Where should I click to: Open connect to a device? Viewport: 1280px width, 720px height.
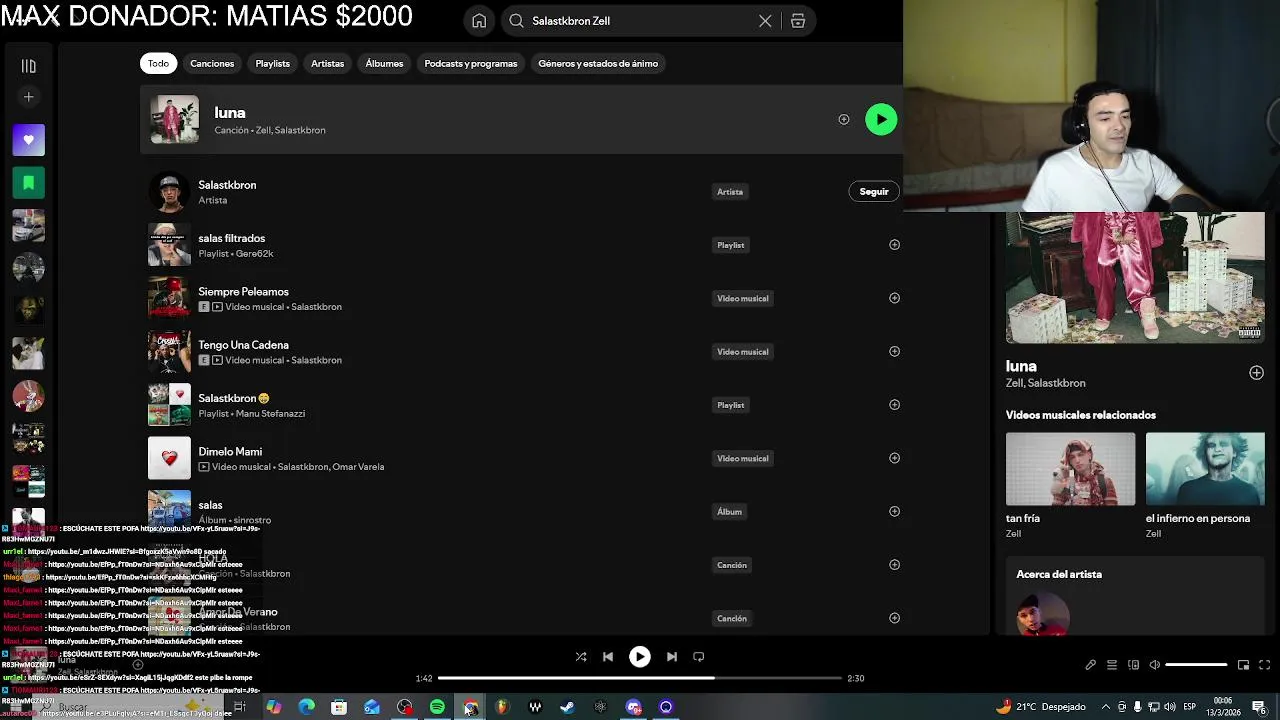pyautogui.click(x=1133, y=665)
